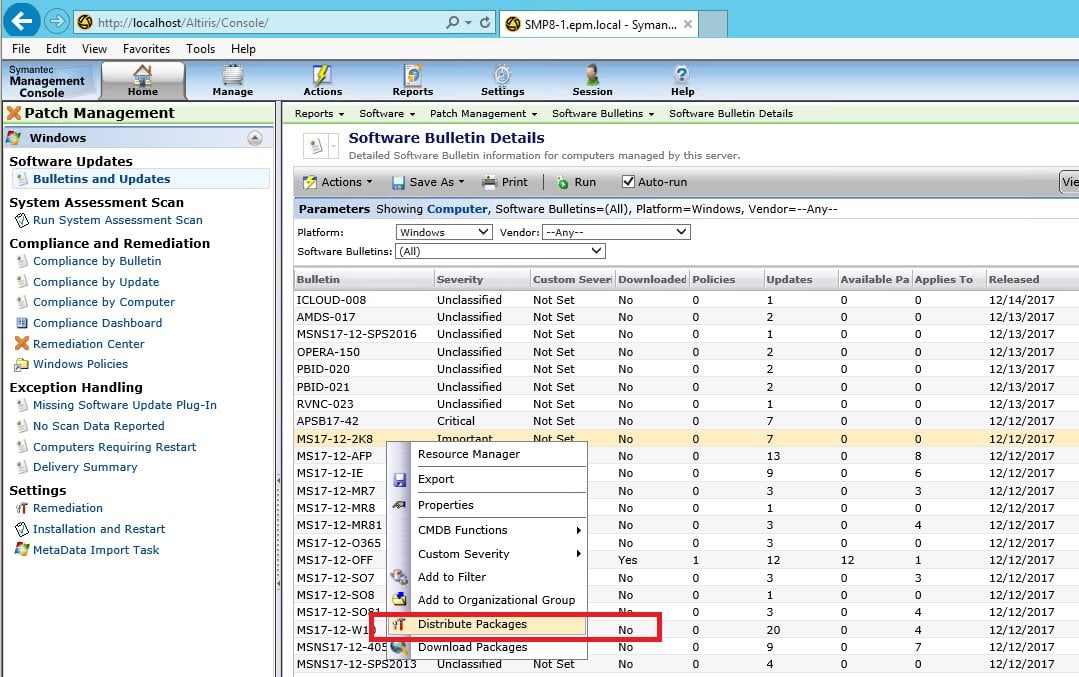
Task: Open the browser Favorites menu
Action: click(146, 49)
